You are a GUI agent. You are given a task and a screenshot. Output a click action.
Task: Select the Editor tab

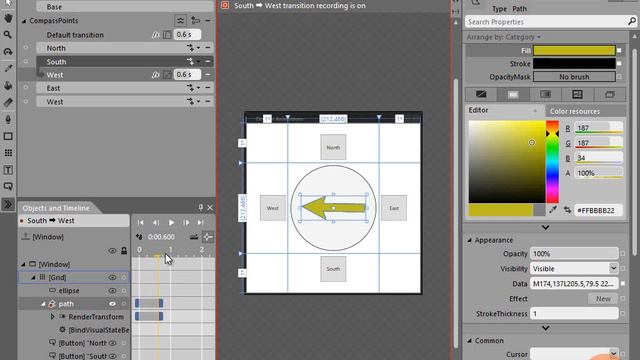[478, 110]
